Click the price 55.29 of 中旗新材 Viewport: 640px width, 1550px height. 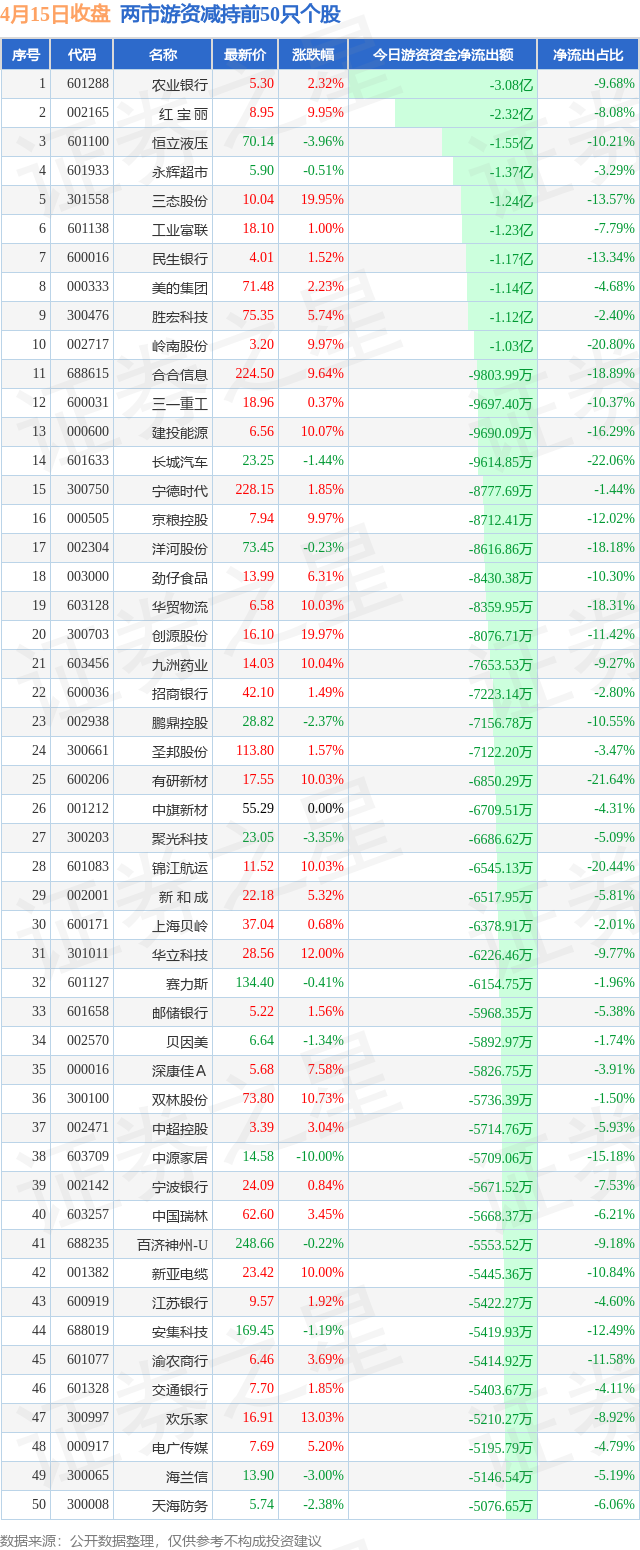pos(258,809)
